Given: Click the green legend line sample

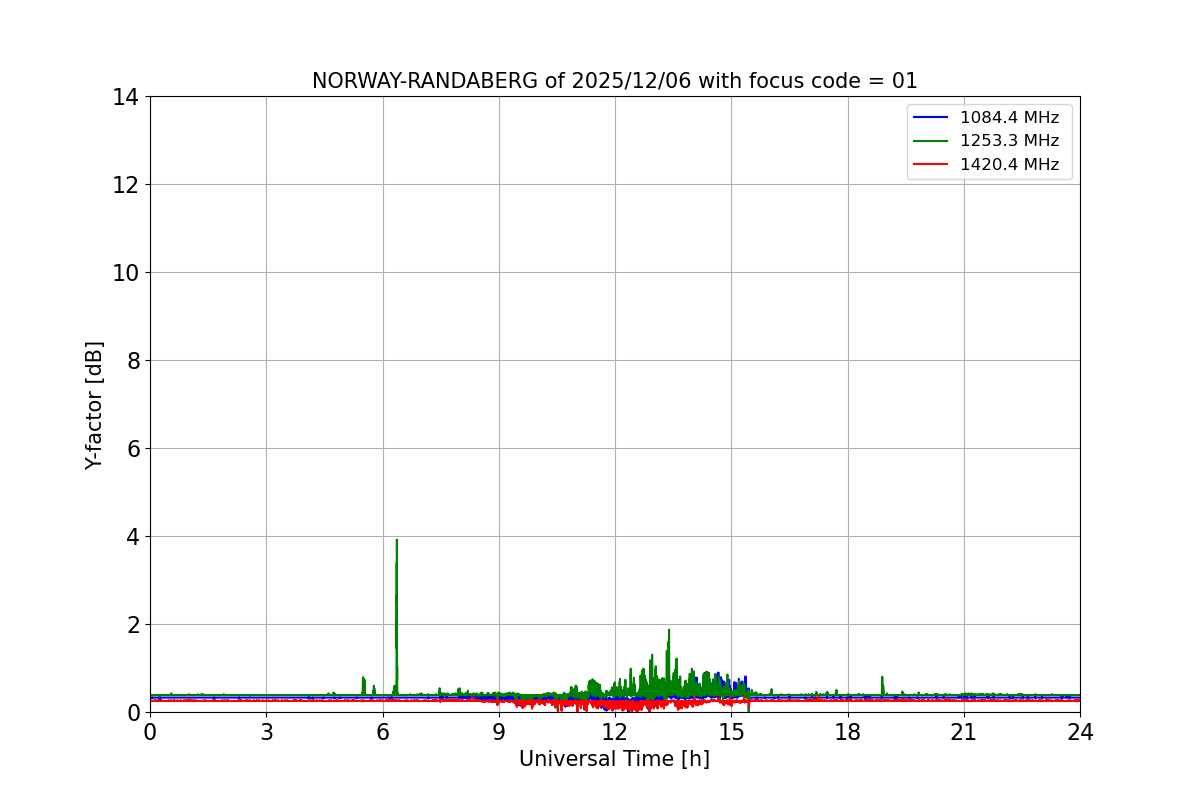Looking at the screenshot, I should 931,142.
